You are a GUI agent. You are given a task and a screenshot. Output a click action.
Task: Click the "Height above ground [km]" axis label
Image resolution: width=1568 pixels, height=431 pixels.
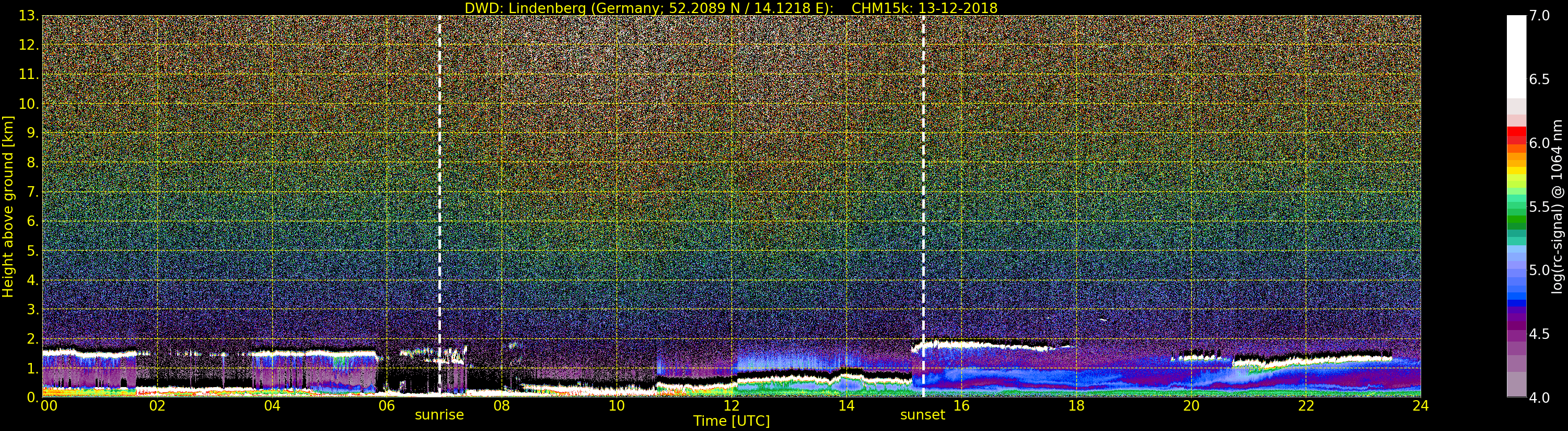pos(8,207)
